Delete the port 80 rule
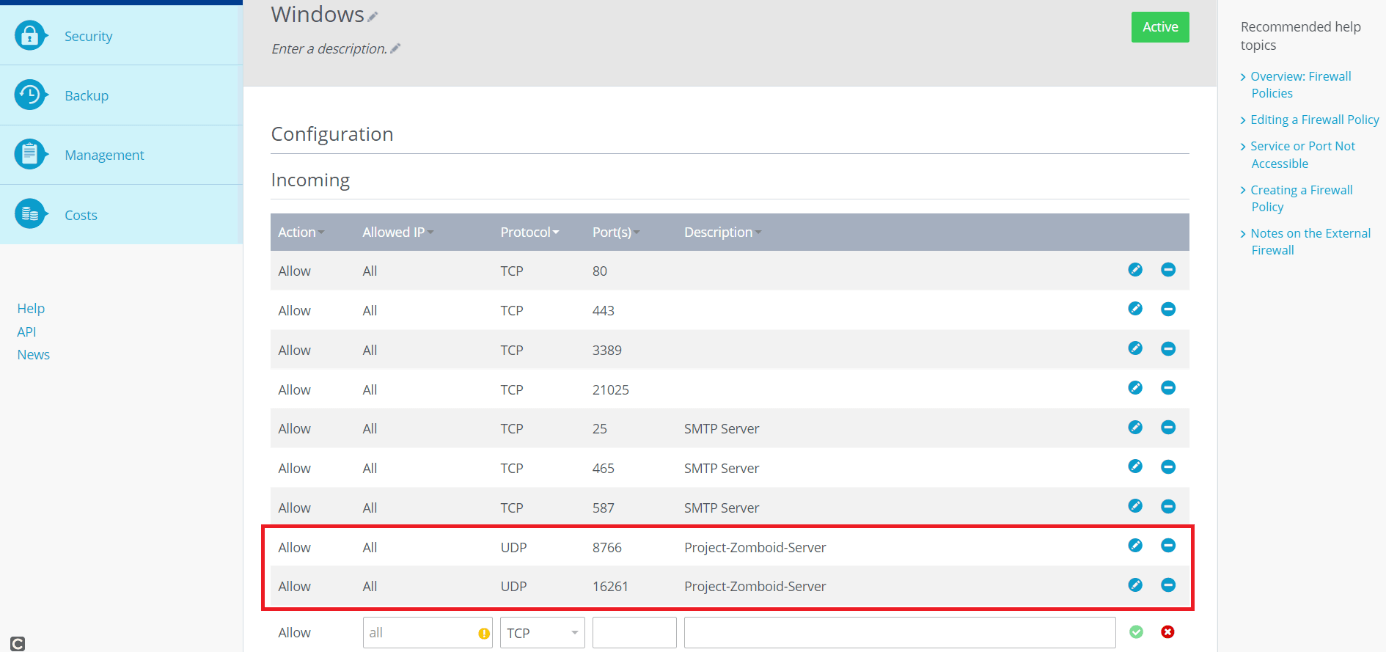Viewport: 1386px width, 652px height. tap(1168, 270)
